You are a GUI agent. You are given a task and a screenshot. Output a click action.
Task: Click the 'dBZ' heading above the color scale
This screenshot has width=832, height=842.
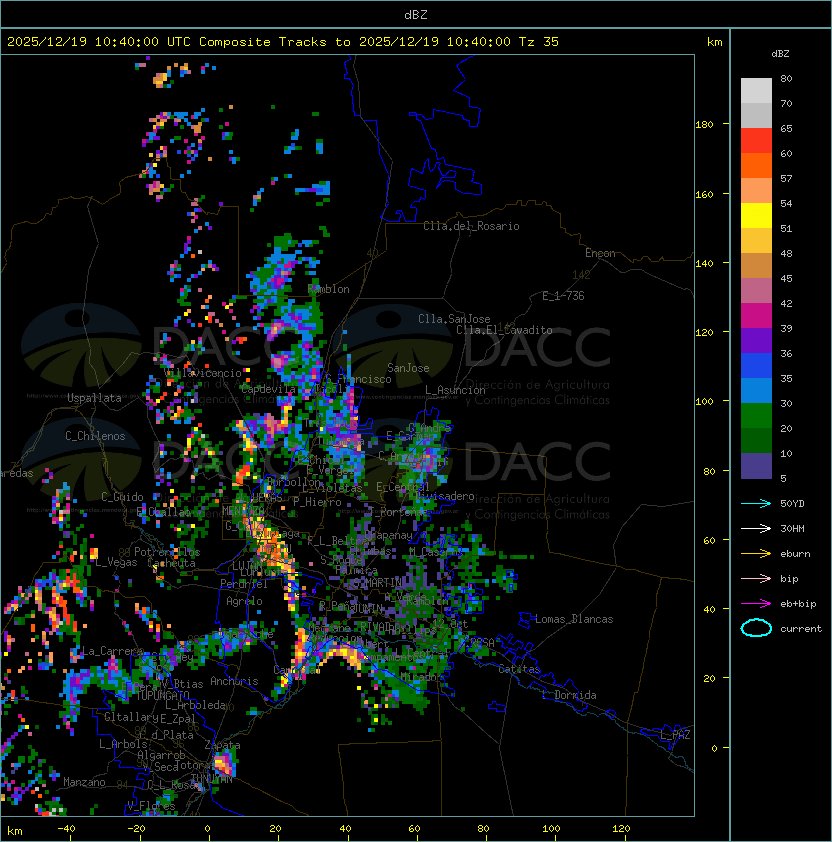point(780,54)
